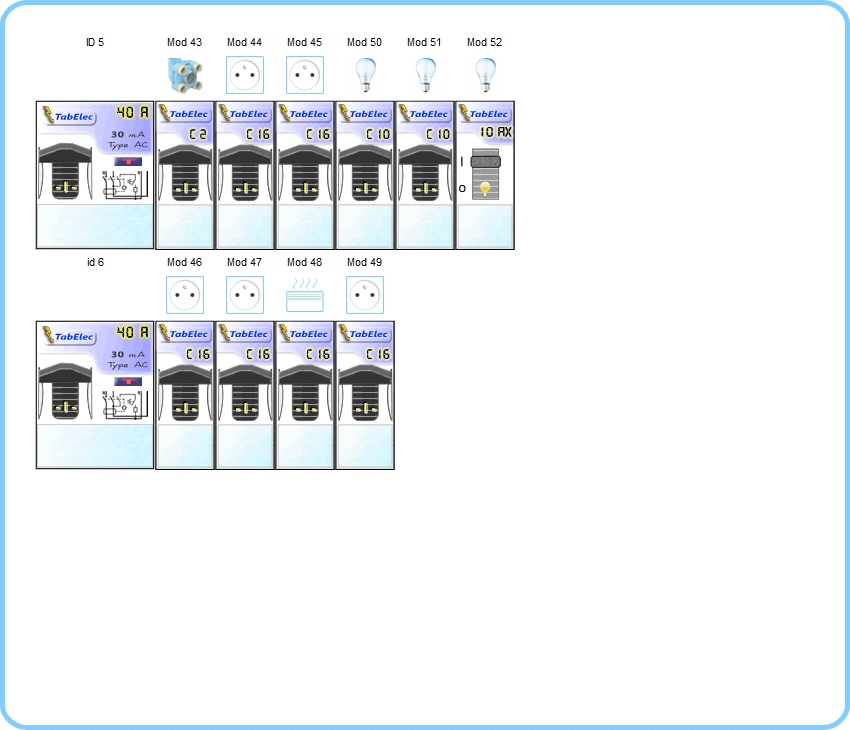Viewport: 850px width, 730px height.
Task: Click the 'Mod 49' label
Action: pyautogui.click(x=364, y=262)
